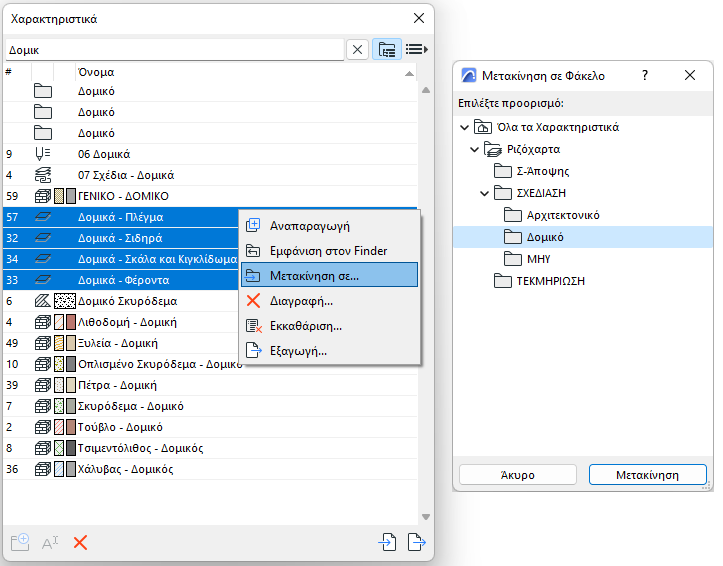
Task: Open help (?) in Μετακίνηση σε Φάκελο dialog
Action: pos(645,75)
